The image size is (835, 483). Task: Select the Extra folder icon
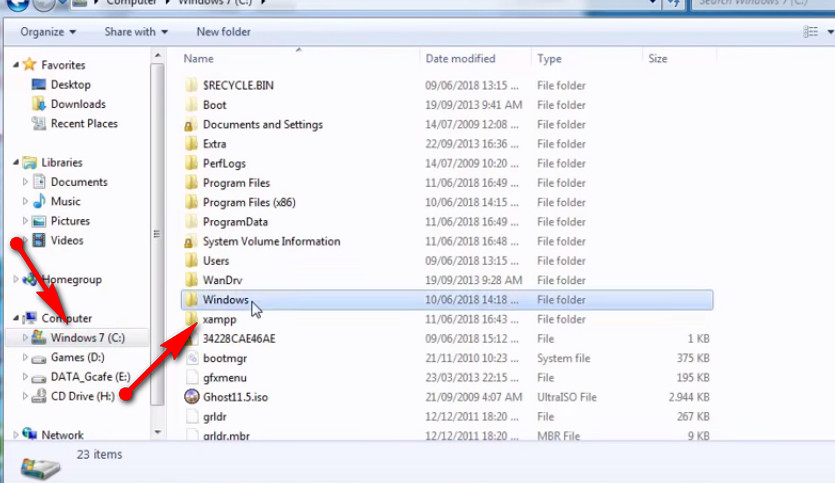tap(191, 144)
